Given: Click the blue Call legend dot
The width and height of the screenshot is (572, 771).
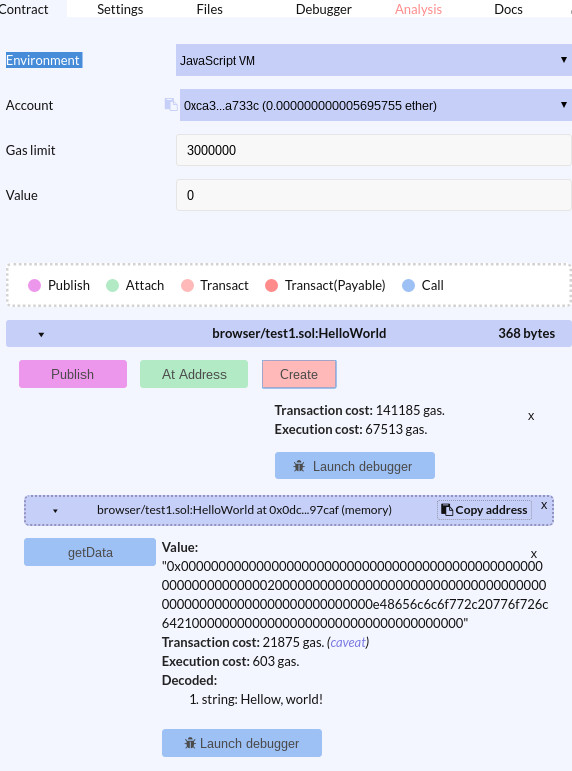Looking at the screenshot, I should [409, 285].
